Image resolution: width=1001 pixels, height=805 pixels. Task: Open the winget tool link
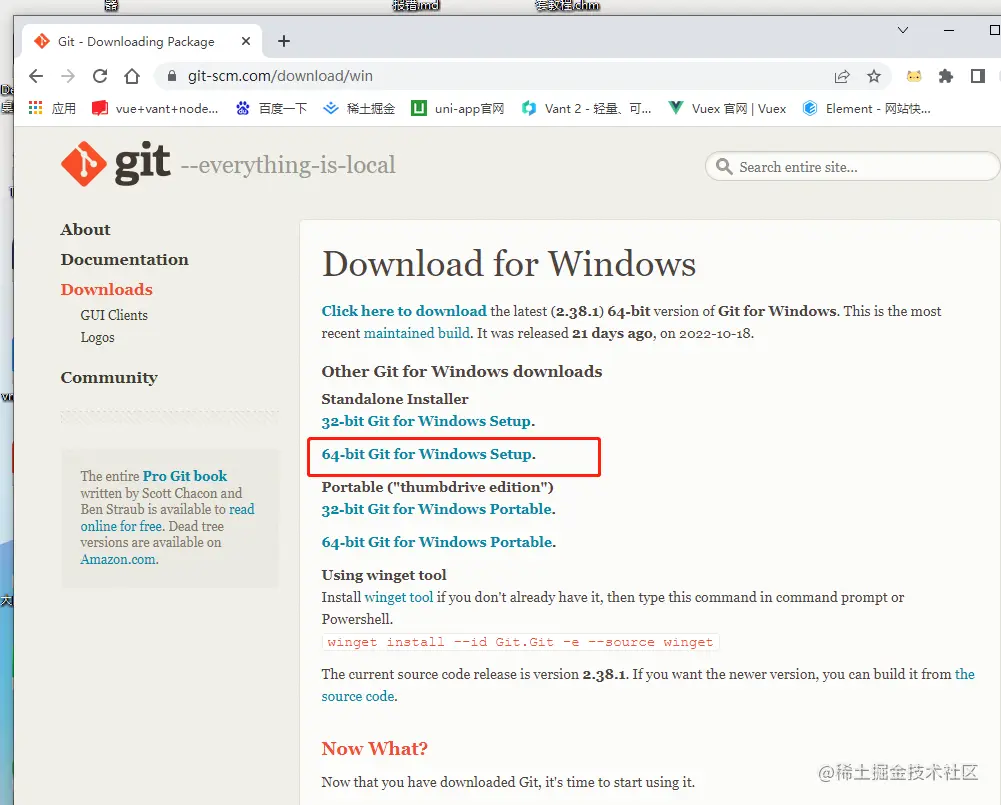click(x=398, y=598)
